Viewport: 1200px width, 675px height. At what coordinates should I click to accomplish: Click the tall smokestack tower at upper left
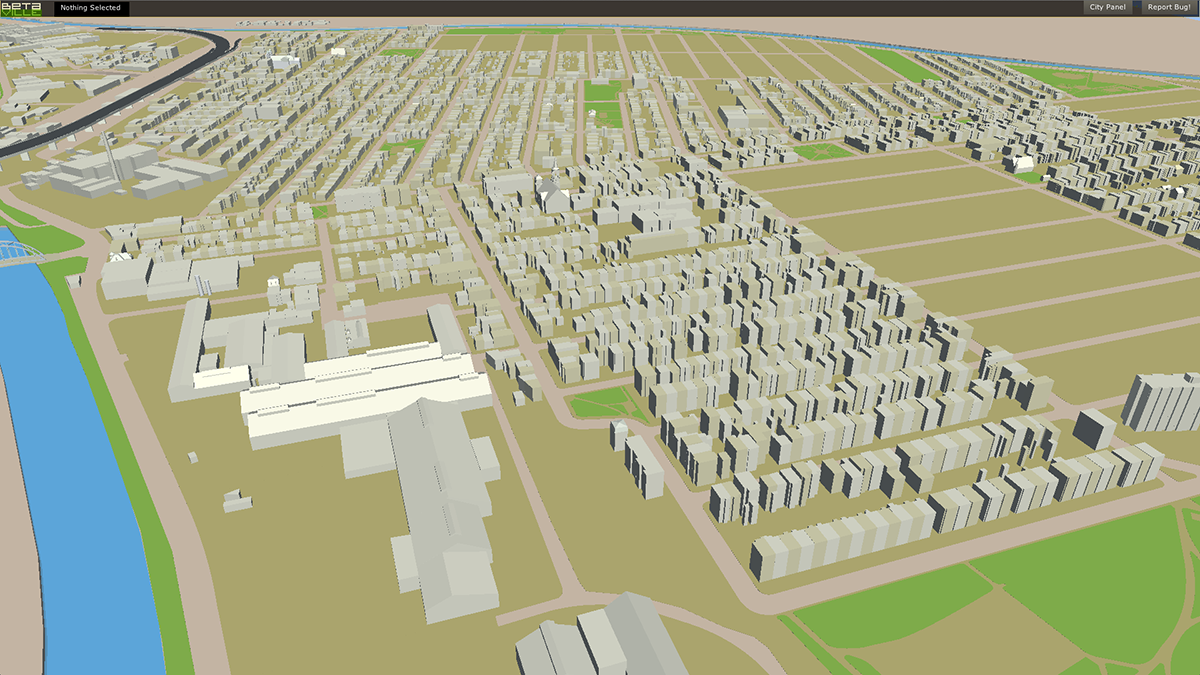point(111,157)
